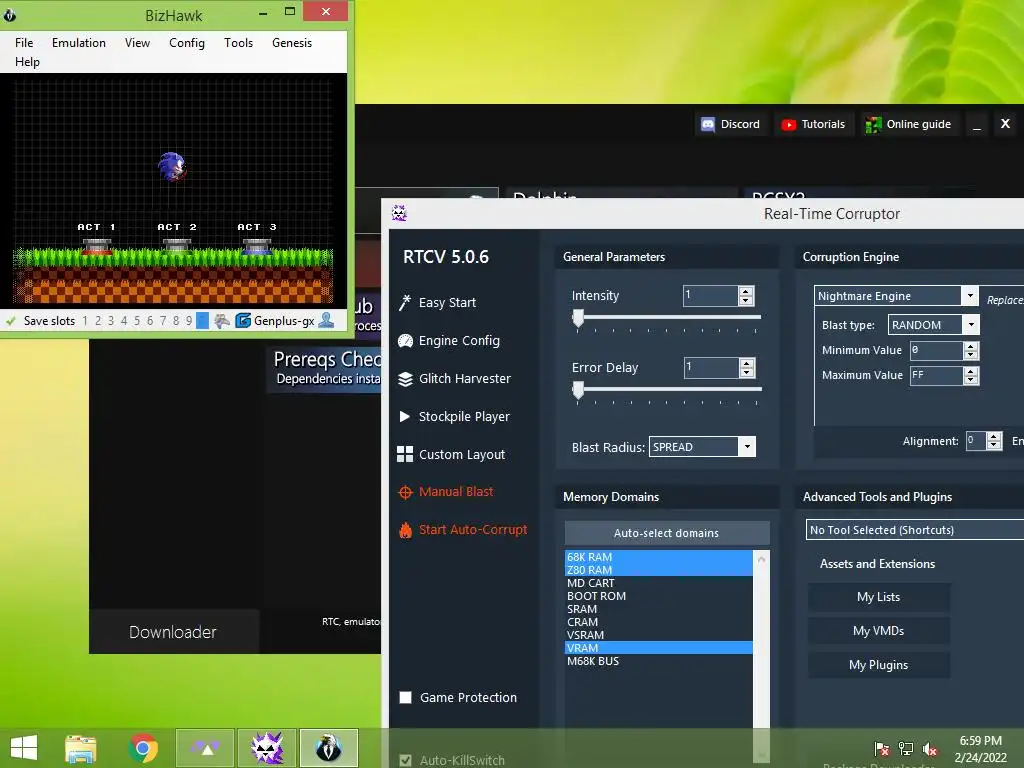This screenshot has height=768, width=1024.
Task: Click the user profile icon in BizHawk status bar
Action: point(326,320)
